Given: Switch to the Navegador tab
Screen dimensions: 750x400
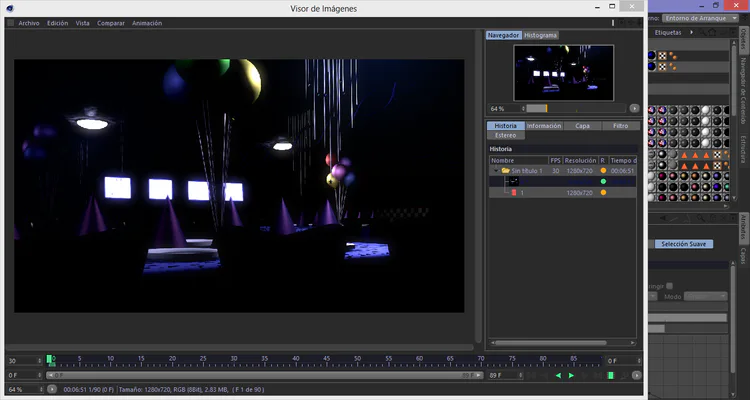Looking at the screenshot, I should click(x=503, y=35).
